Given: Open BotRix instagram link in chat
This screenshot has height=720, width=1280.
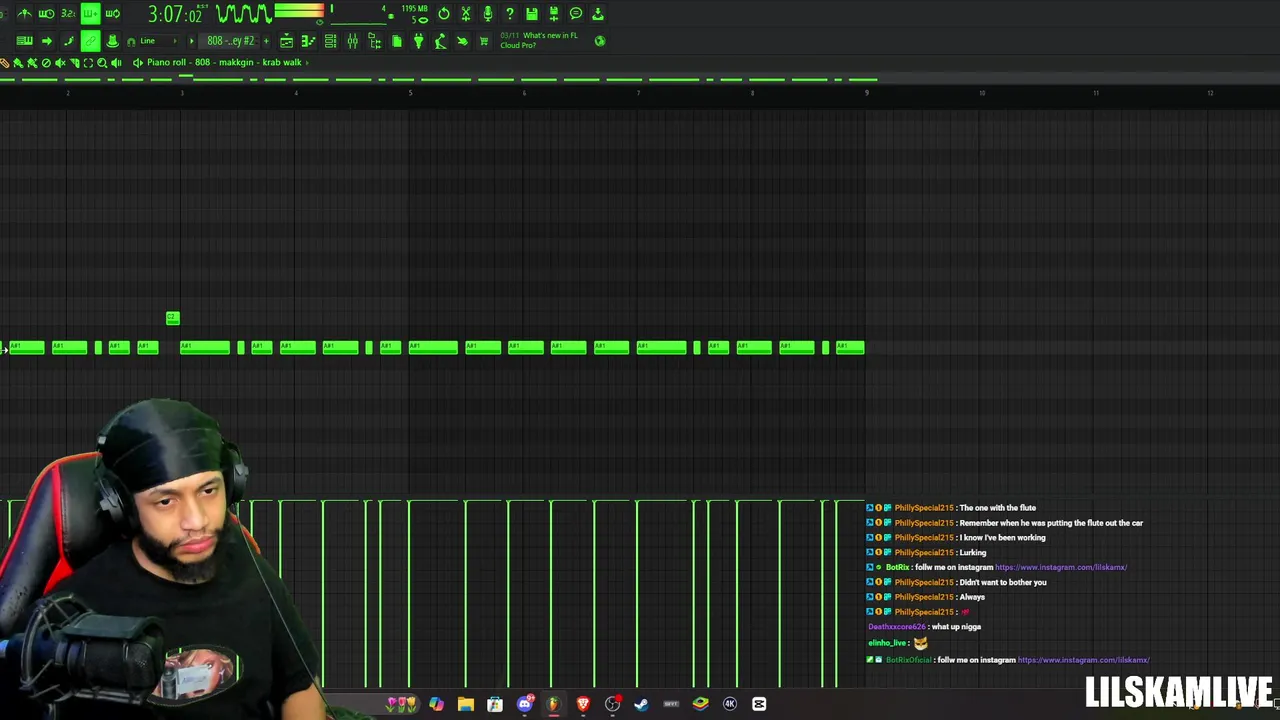Looking at the screenshot, I should tap(1061, 567).
